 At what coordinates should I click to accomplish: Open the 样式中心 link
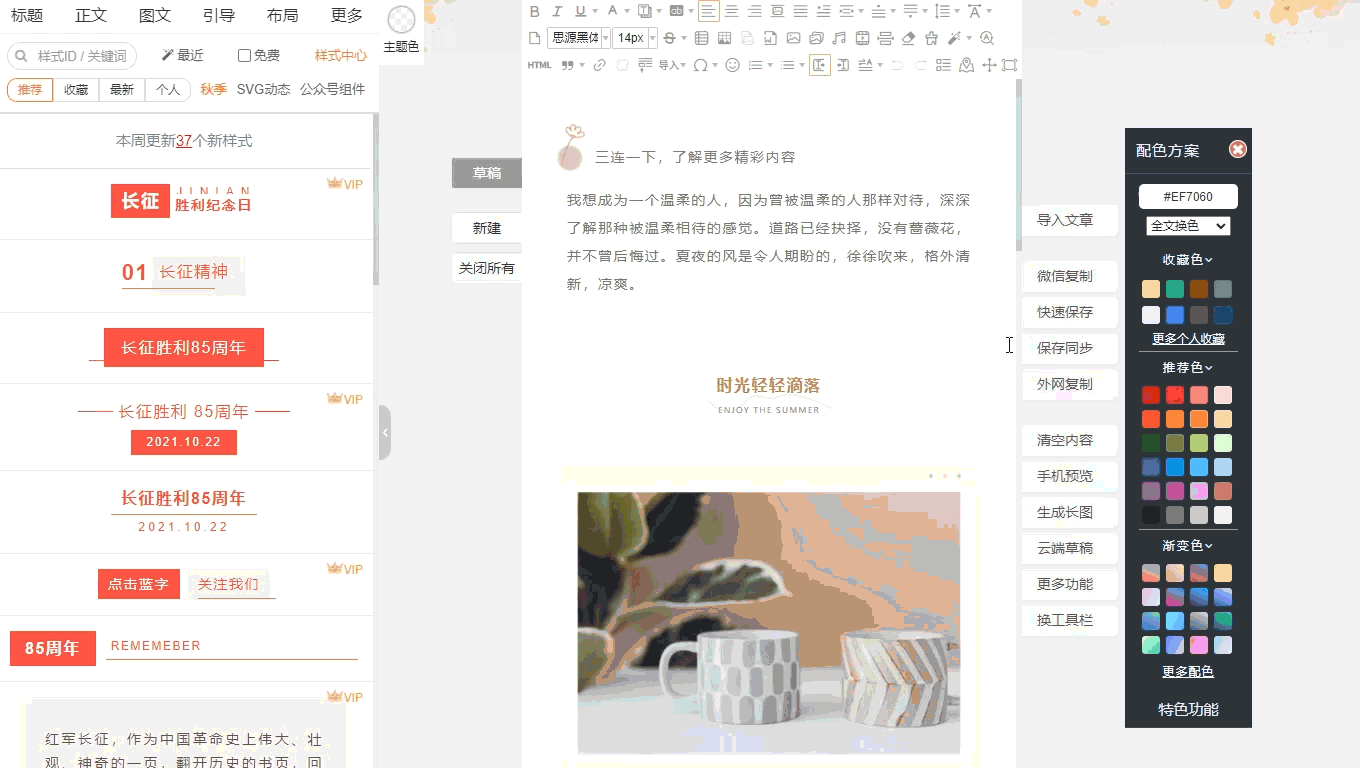tap(341, 56)
